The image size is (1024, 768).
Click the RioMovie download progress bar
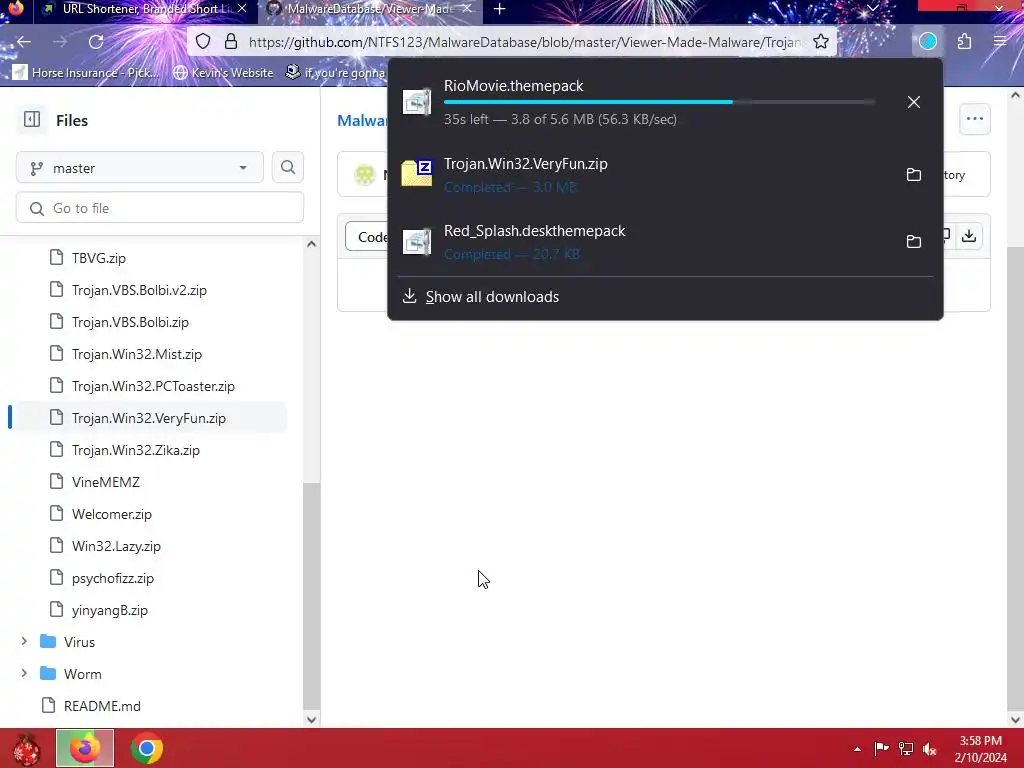[x=658, y=102]
